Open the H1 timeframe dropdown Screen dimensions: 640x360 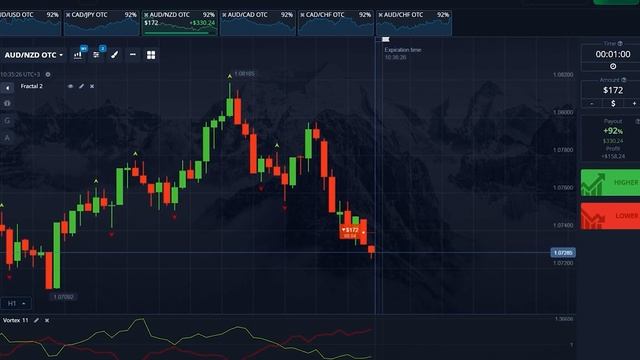click(16, 303)
